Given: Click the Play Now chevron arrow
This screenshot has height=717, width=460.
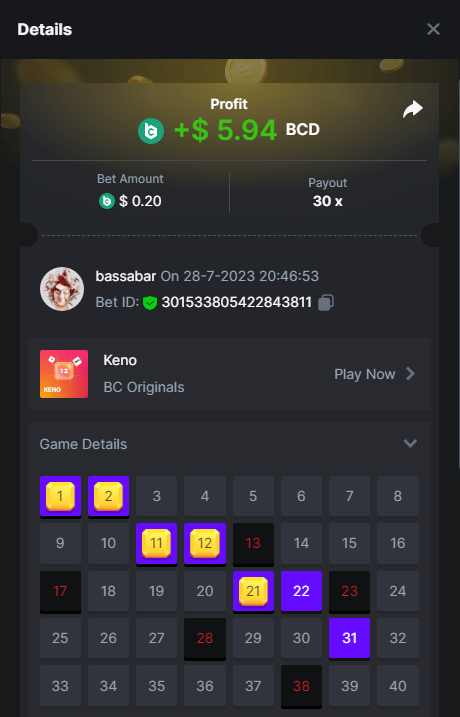Looking at the screenshot, I should point(410,374).
